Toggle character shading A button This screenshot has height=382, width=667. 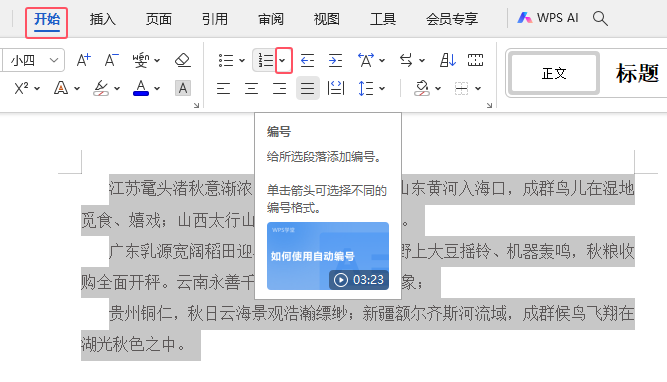coord(183,88)
